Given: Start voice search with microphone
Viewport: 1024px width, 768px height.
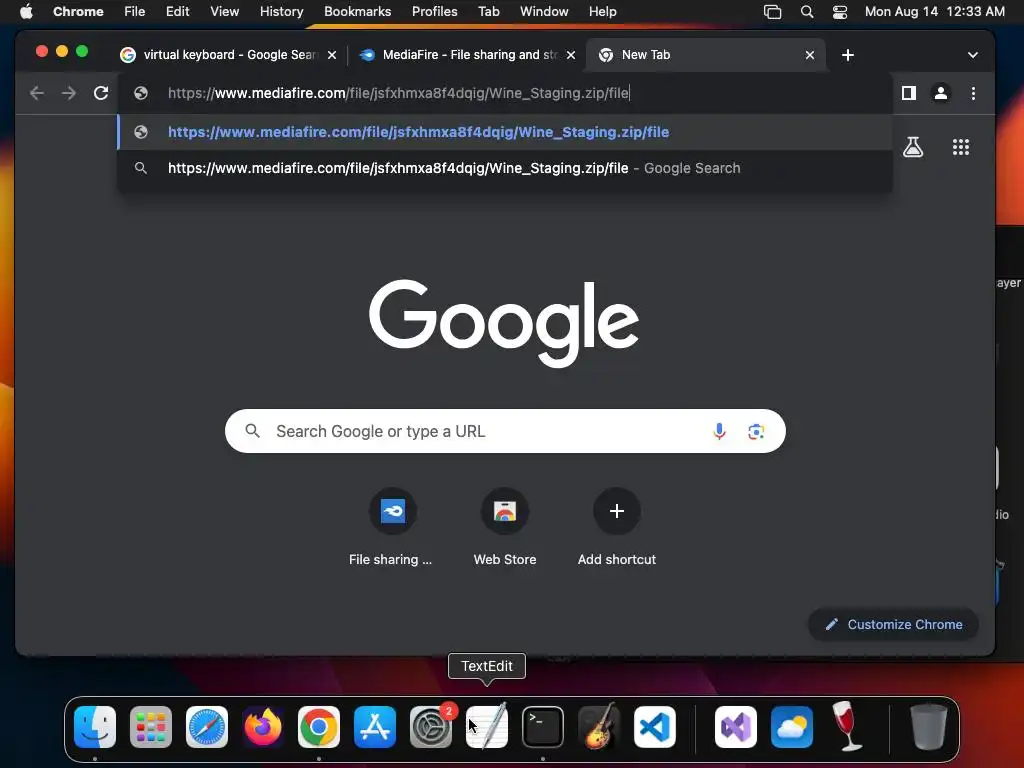Looking at the screenshot, I should click(x=719, y=431).
